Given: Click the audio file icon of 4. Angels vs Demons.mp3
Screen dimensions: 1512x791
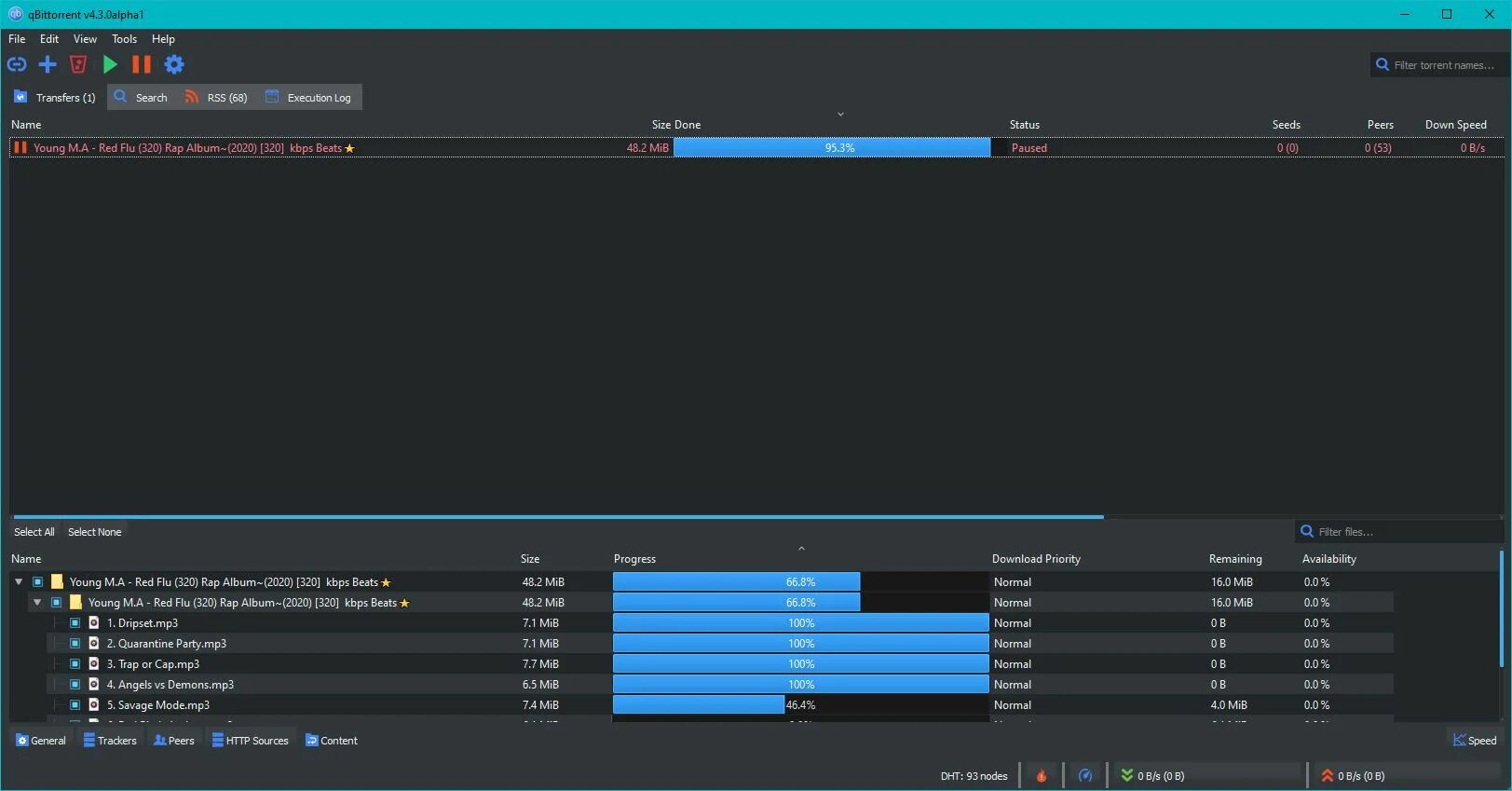Looking at the screenshot, I should tap(94, 684).
